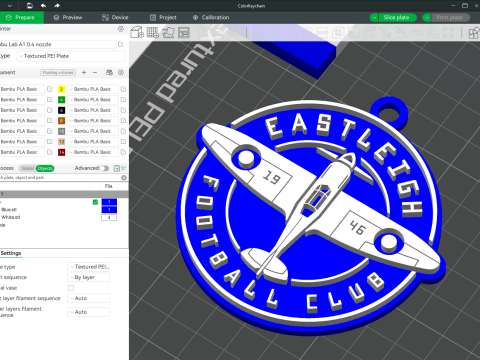Edit filament 8 preset via edit icon
Viewport: 480px width, 360px height.
pos(123,121)
